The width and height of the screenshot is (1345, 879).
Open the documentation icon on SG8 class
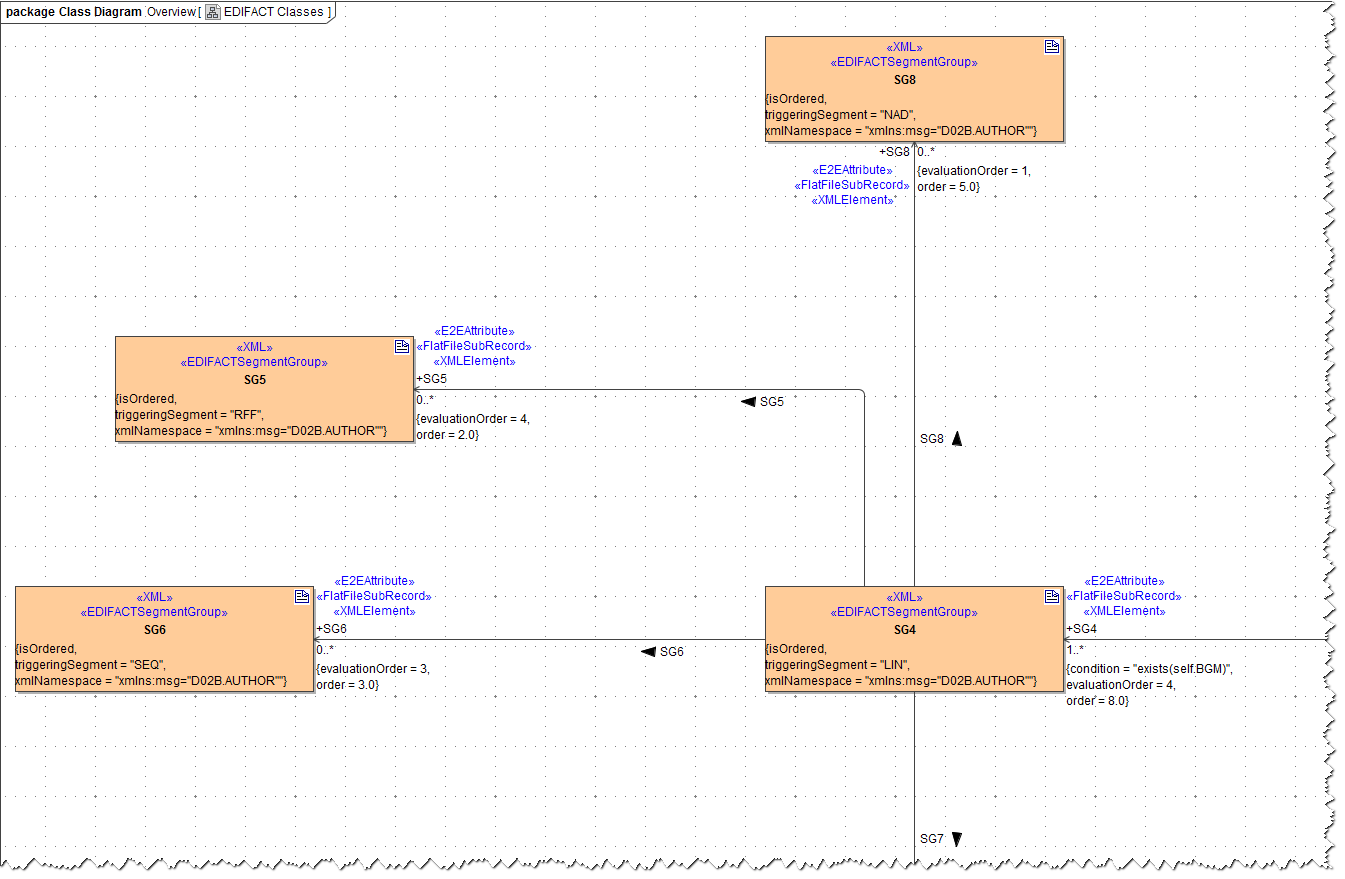coord(1050,45)
